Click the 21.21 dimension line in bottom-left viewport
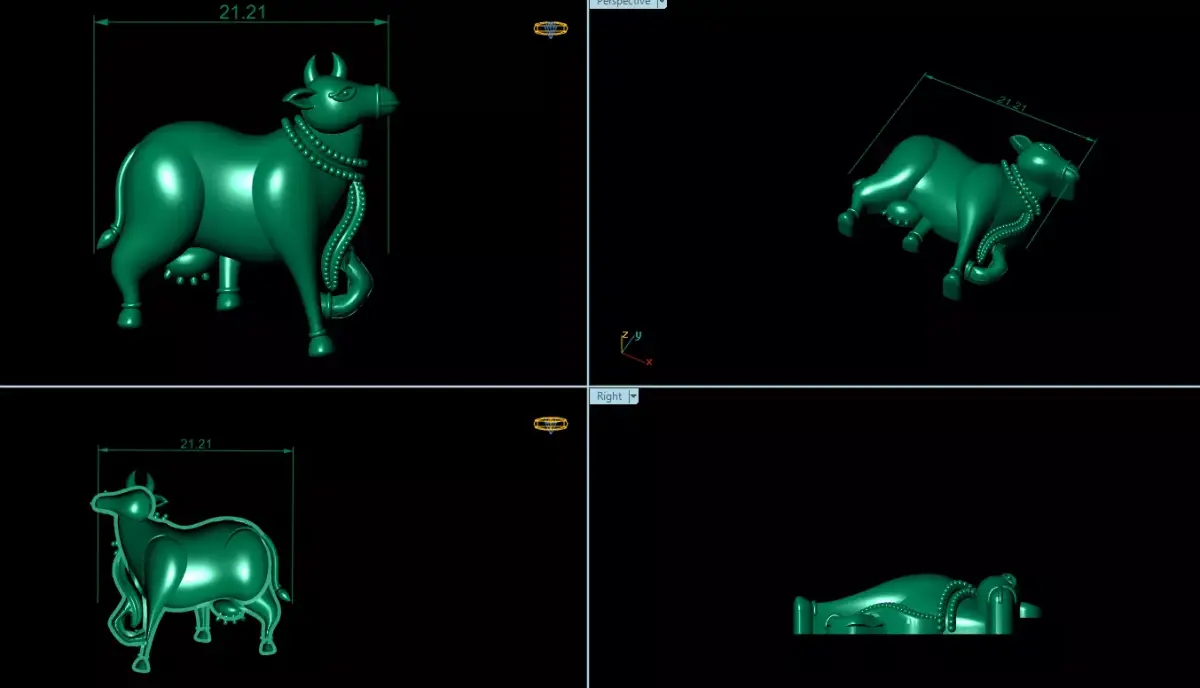 pos(195,443)
